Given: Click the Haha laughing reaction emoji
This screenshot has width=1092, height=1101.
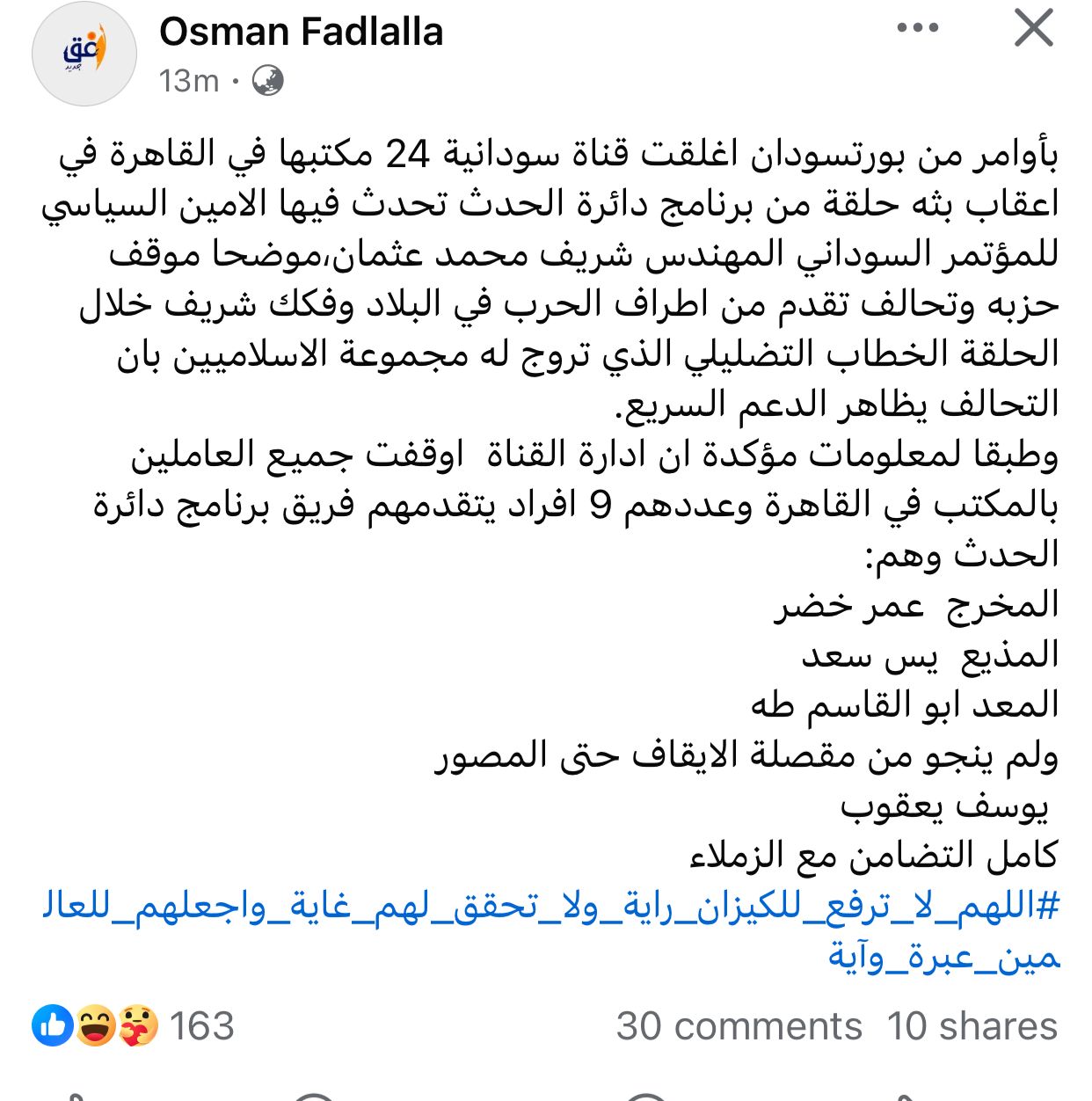Looking at the screenshot, I should tap(95, 1026).
